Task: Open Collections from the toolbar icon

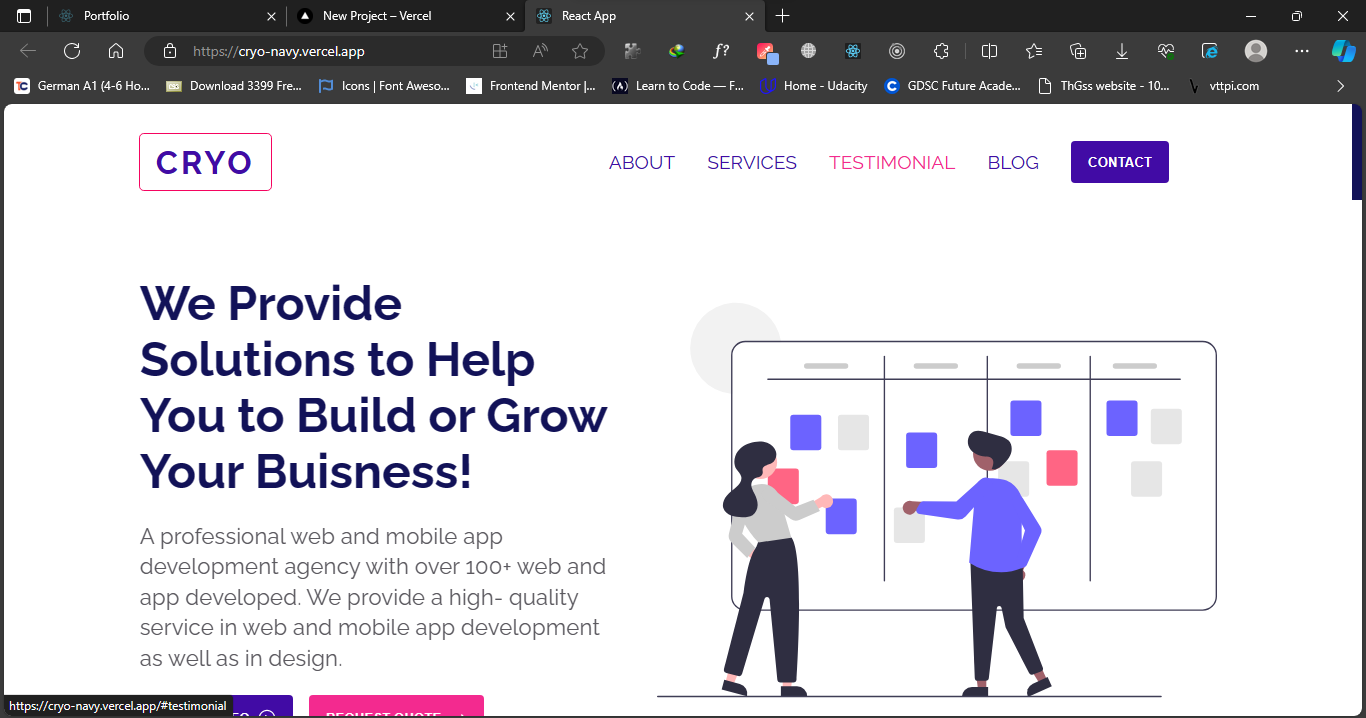Action: click(x=1078, y=50)
